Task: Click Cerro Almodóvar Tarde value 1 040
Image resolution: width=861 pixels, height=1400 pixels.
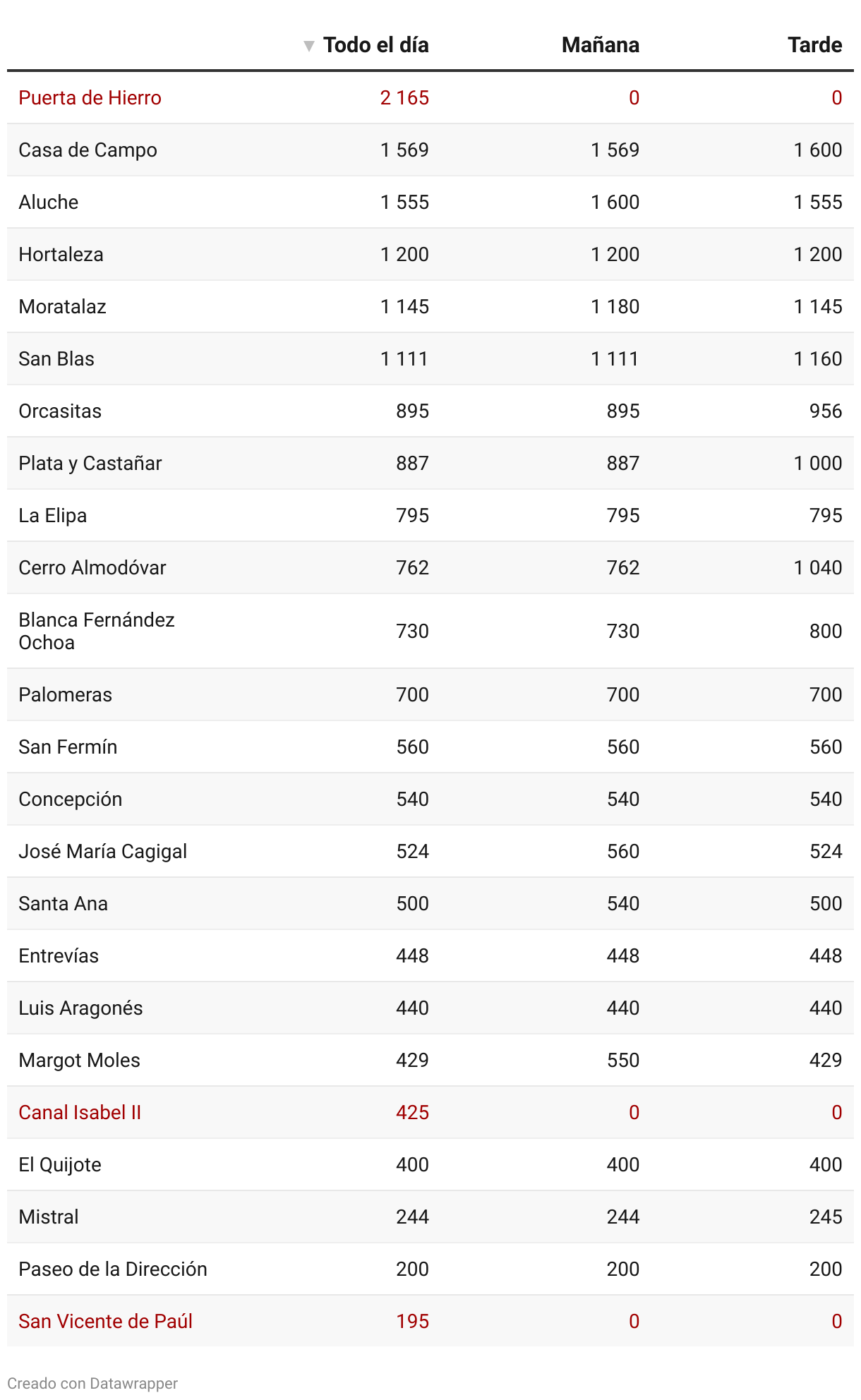Action: pos(817,568)
